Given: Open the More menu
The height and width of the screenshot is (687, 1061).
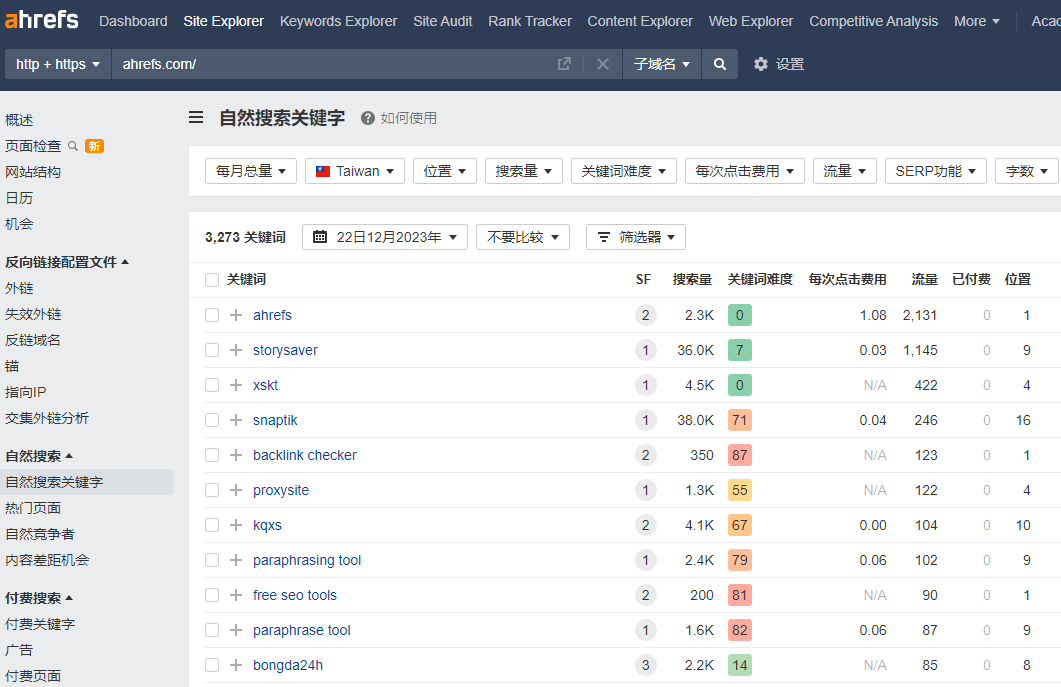Looking at the screenshot, I should [x=976, y=20].
